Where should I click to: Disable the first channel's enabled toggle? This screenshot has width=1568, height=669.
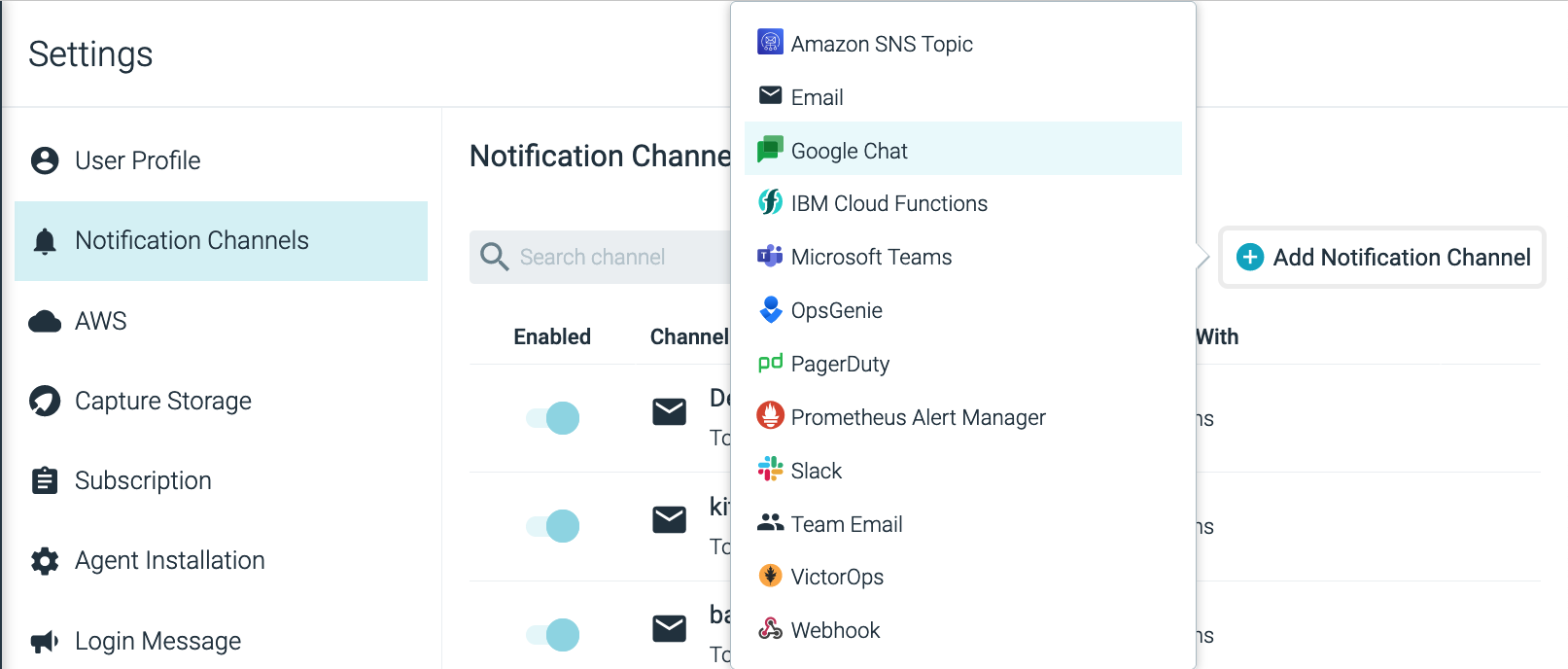click(553, 418)
